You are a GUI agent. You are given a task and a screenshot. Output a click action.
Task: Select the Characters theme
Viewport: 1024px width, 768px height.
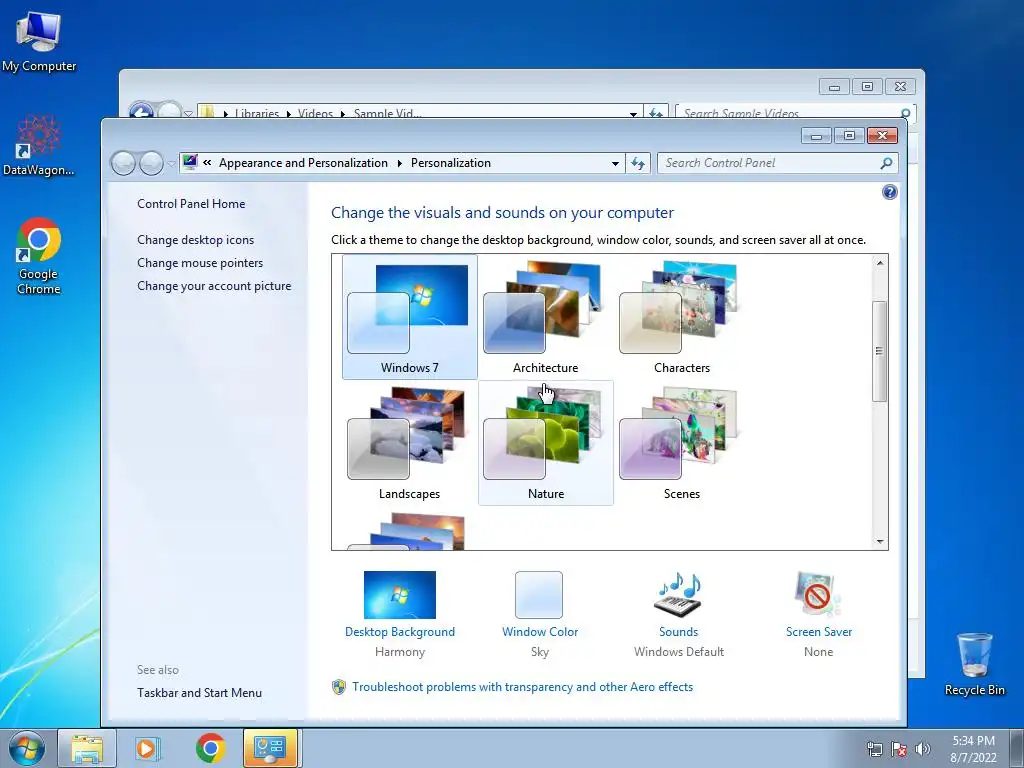(681, 317)
